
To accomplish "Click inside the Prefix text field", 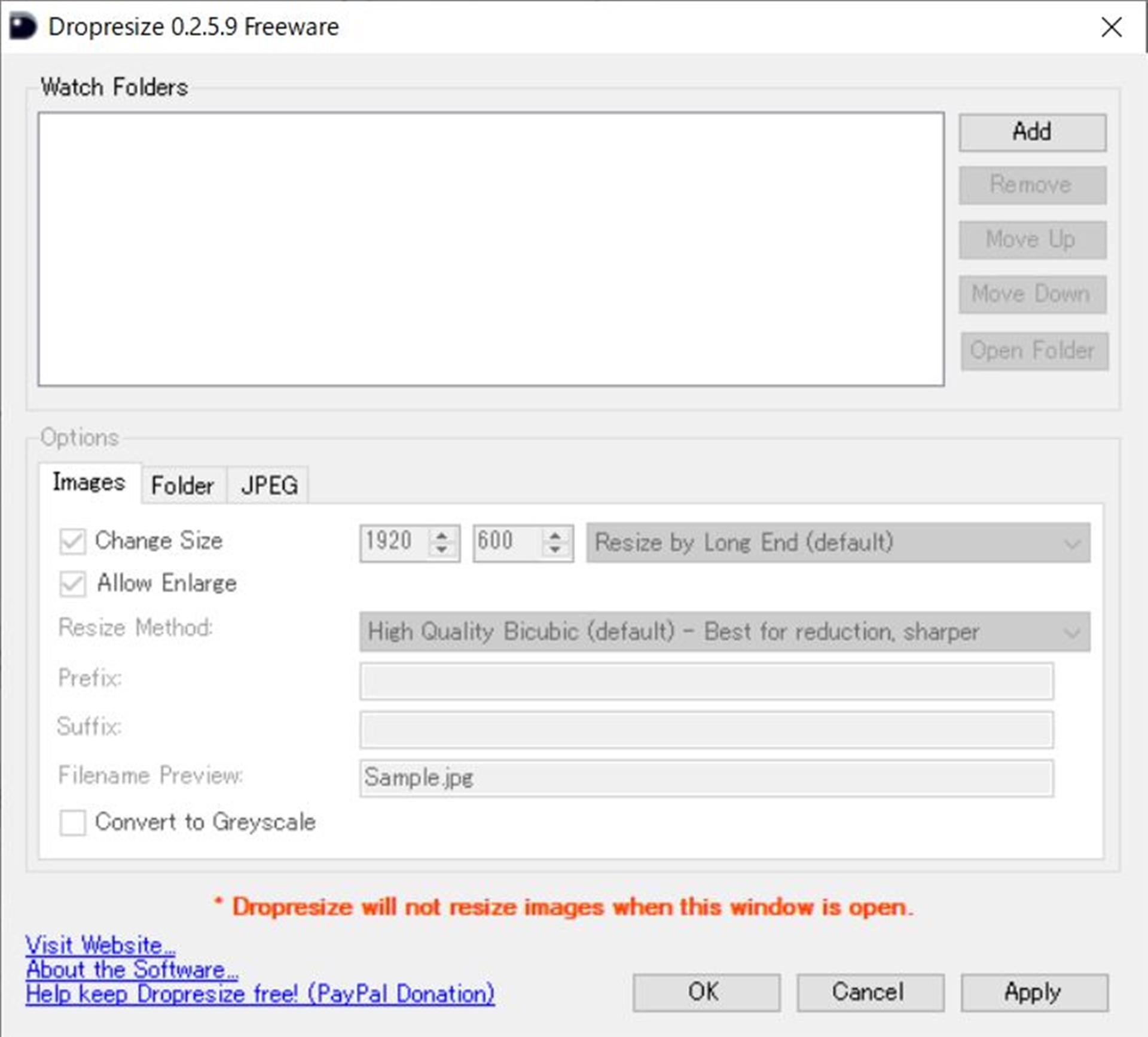I will point(706,681).
